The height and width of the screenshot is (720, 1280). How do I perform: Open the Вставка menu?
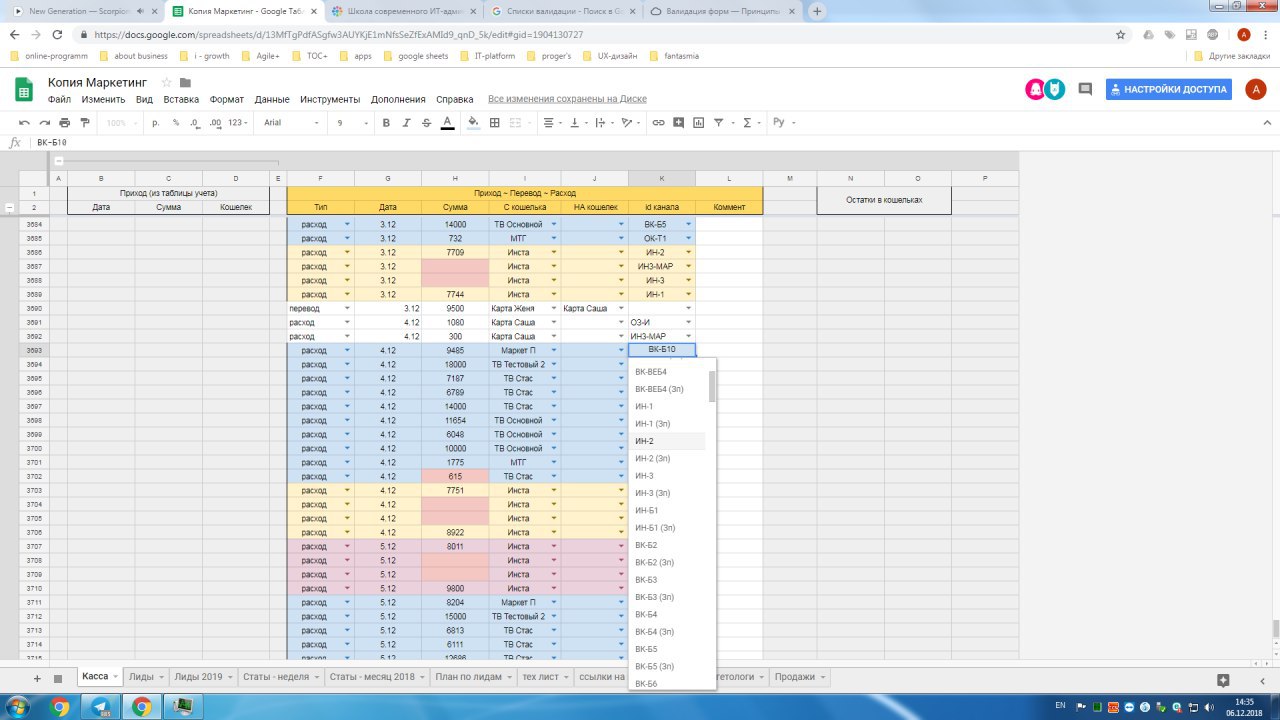point(181,99)
